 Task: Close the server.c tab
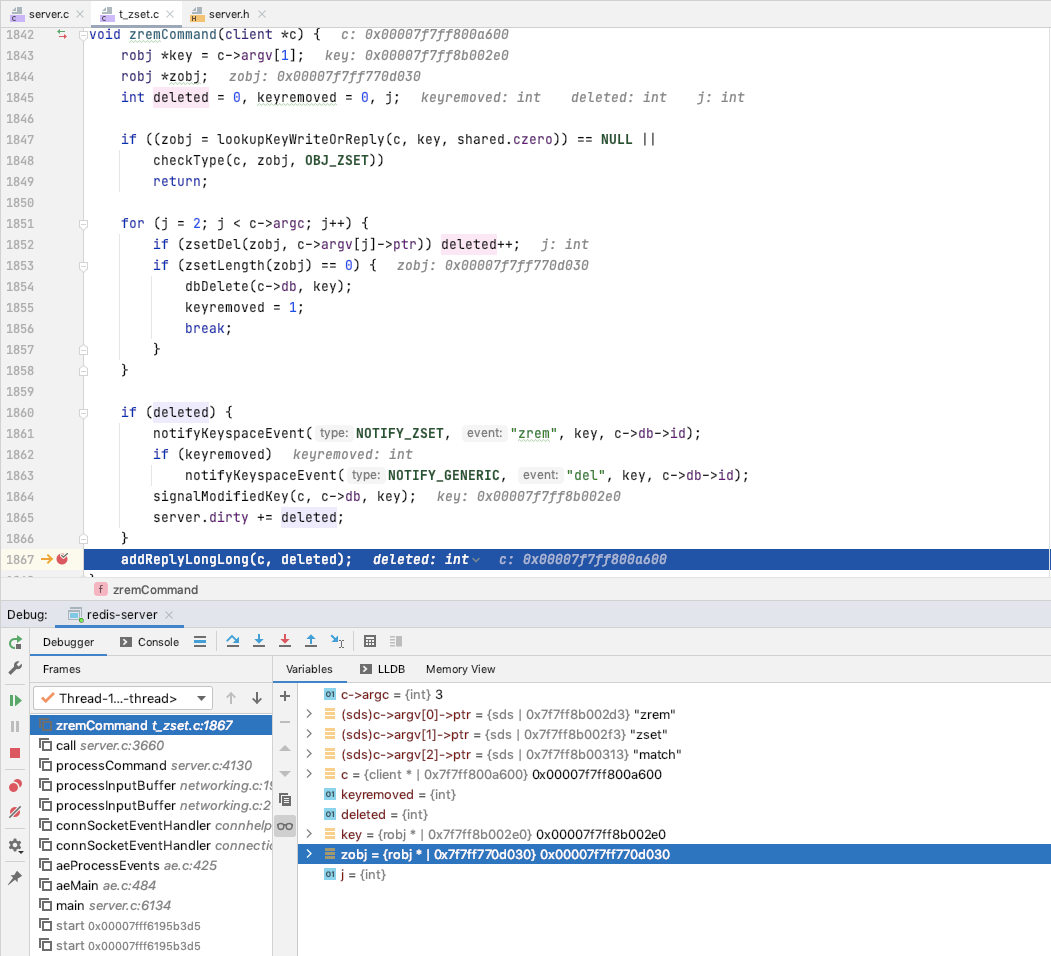coord(80,14)
